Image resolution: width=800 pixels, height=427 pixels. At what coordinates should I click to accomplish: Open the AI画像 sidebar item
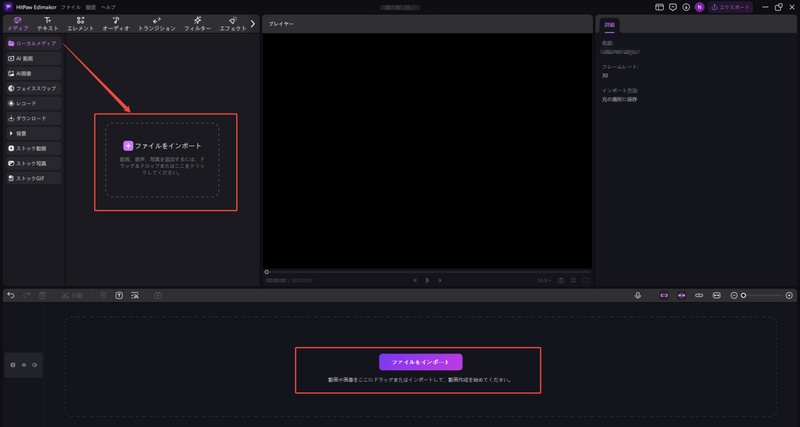[34, 73]
